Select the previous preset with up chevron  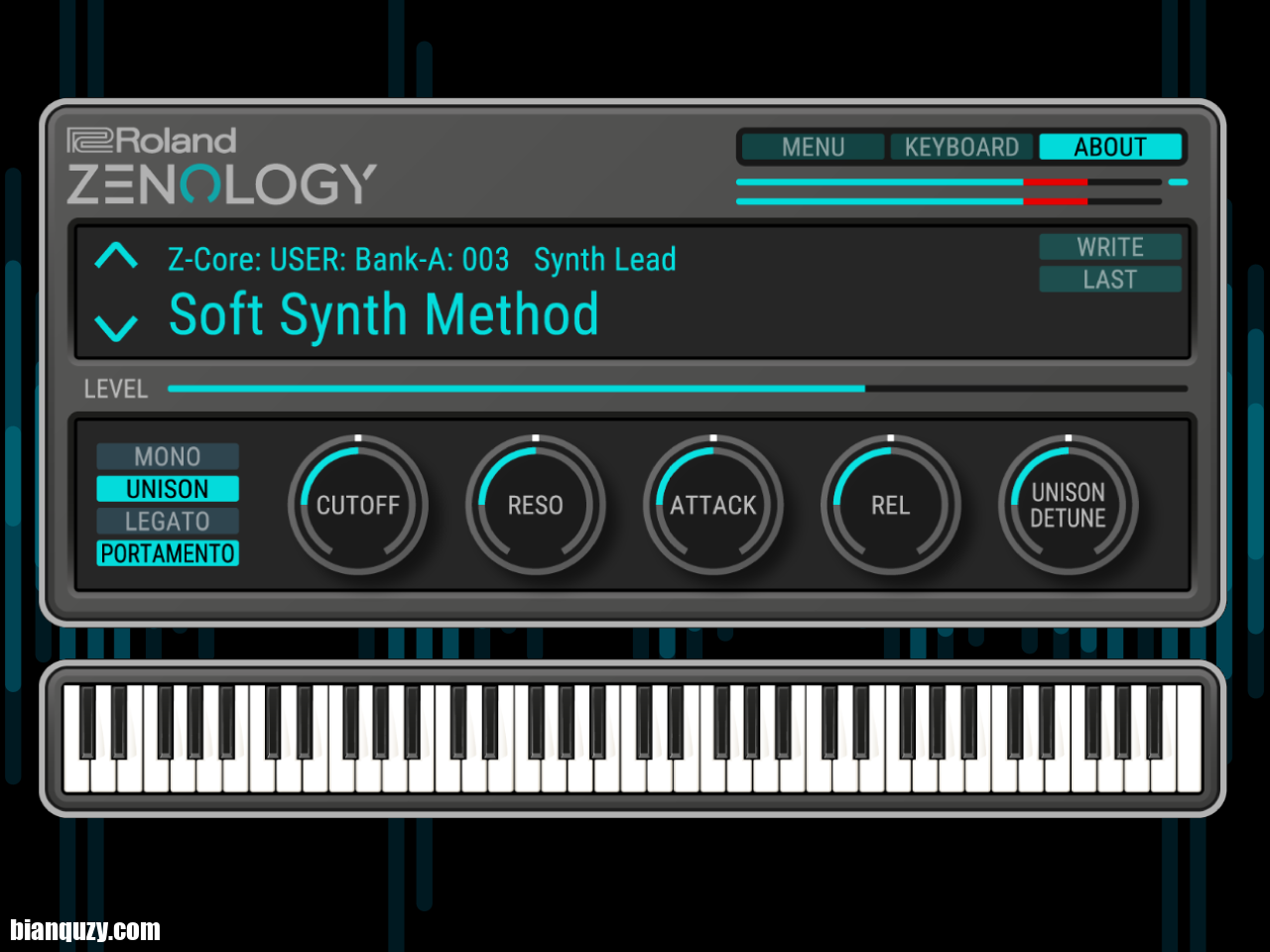coord(116,257)
